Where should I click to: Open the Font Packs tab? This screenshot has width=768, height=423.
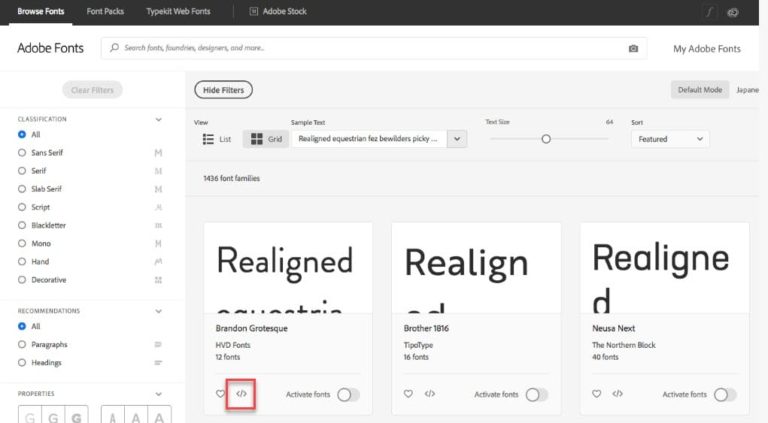coord(105,11)
